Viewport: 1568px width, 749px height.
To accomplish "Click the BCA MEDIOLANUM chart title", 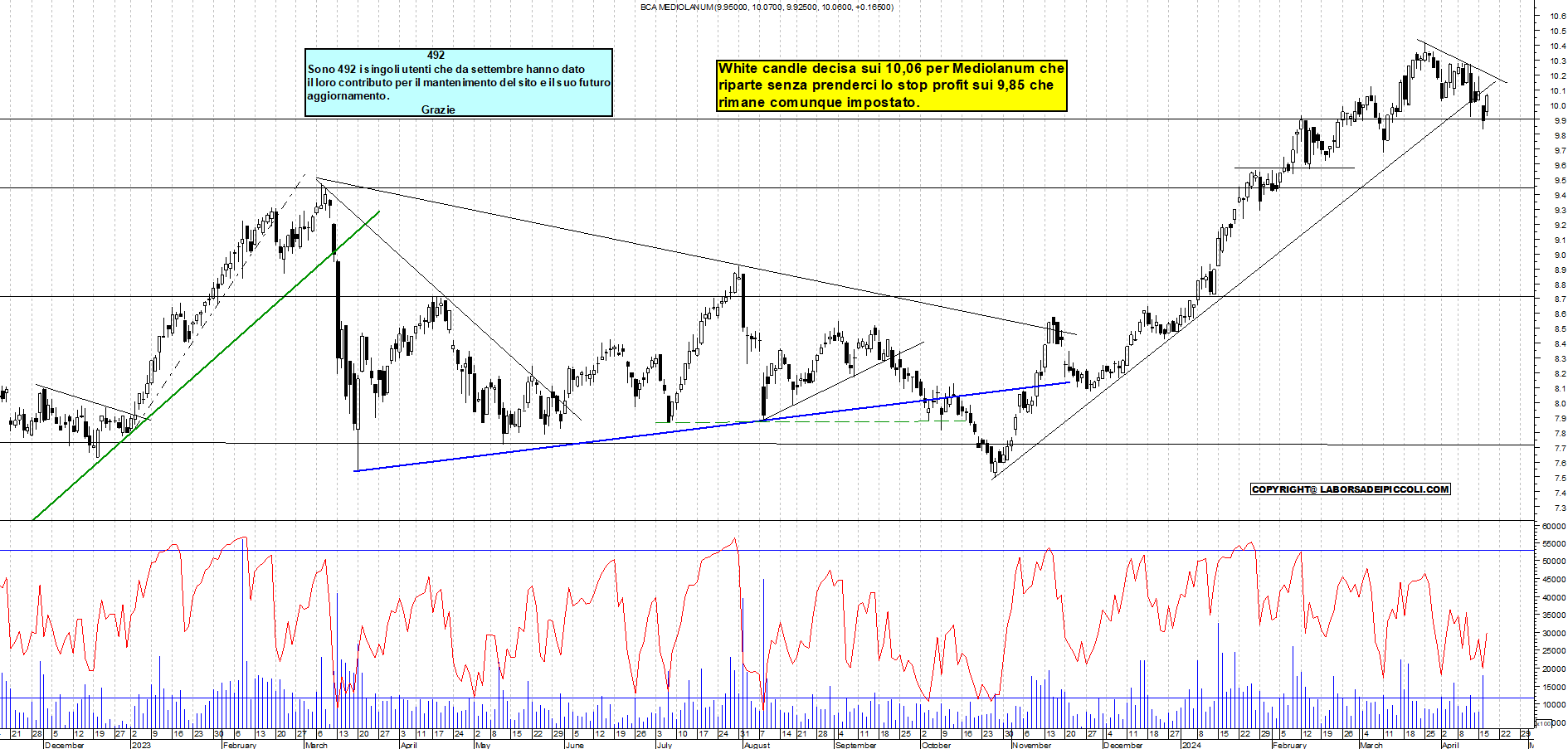I will [x=767, y=7].
